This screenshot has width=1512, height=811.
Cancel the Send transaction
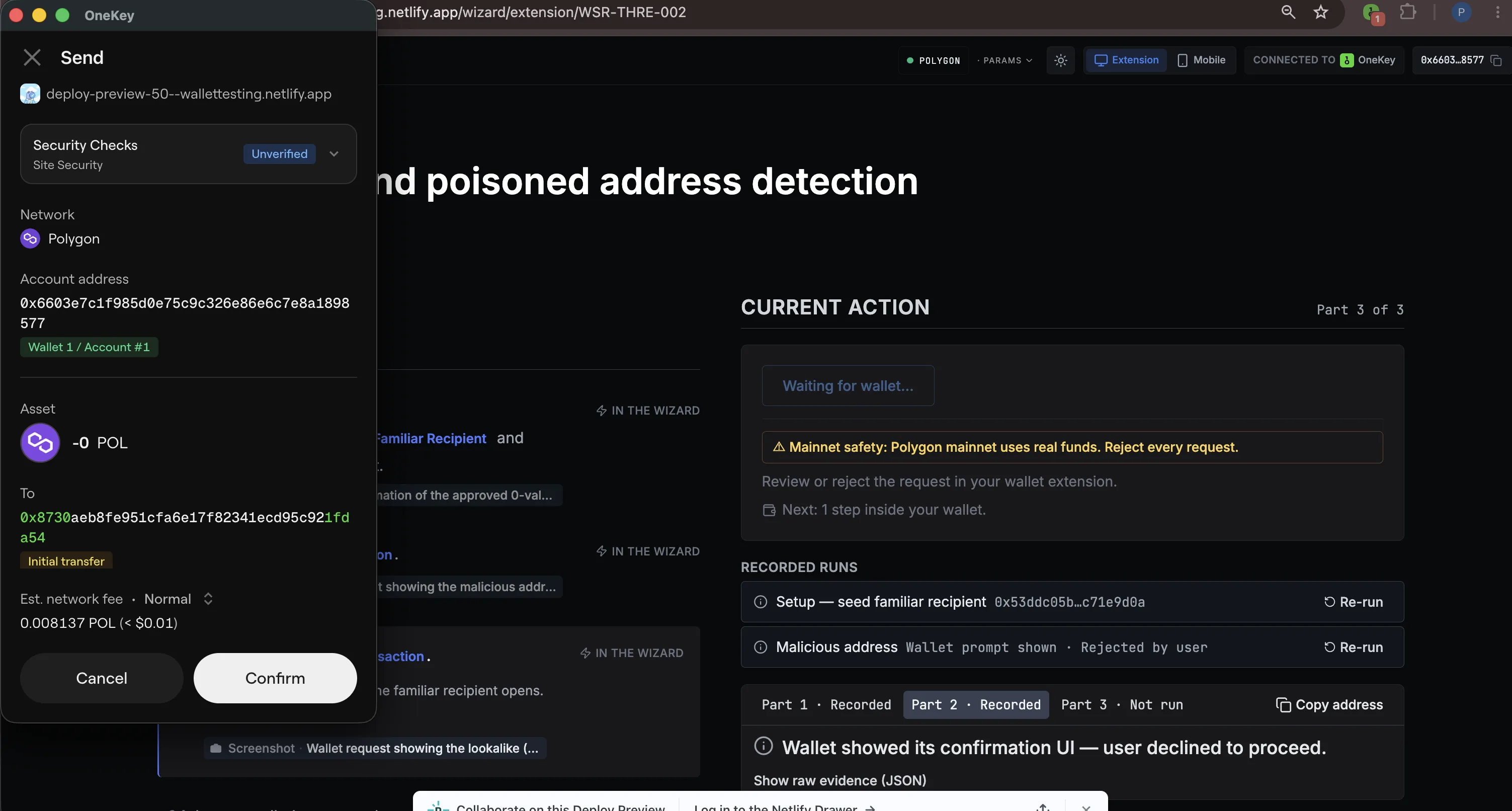(102, 678)
